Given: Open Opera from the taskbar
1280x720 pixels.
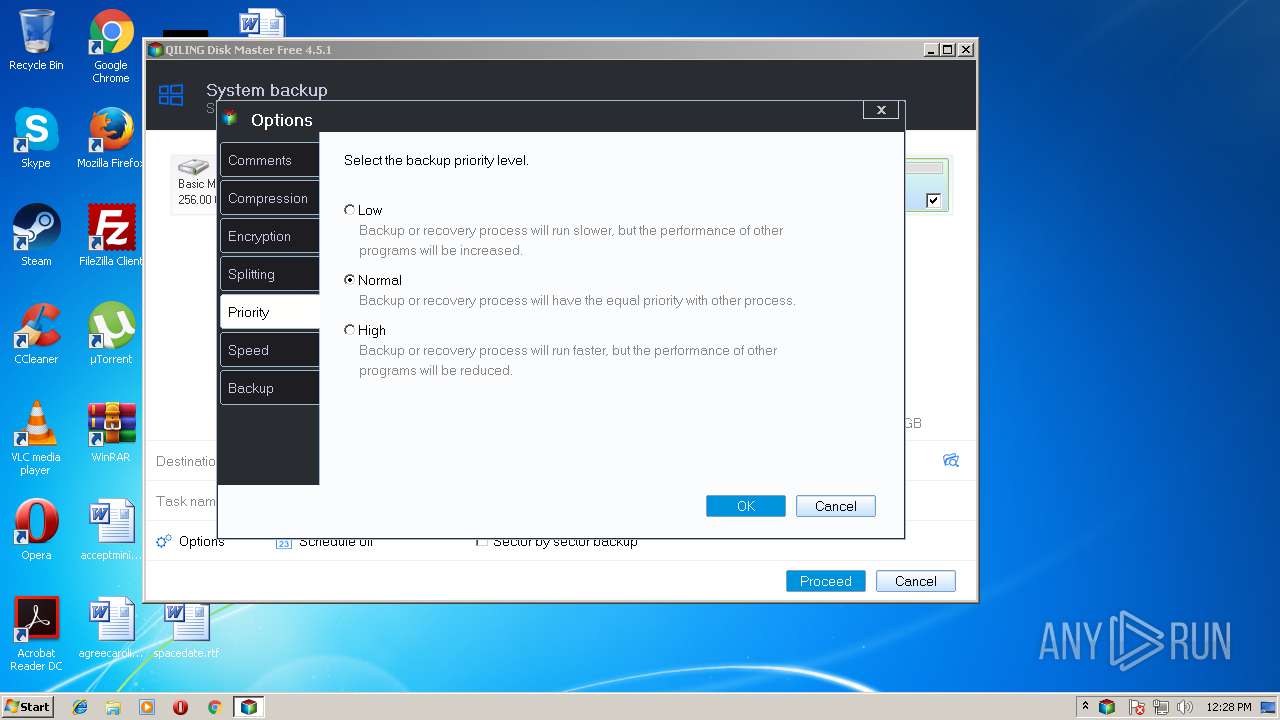Looking at the screenshot, I should pos(180,707).
